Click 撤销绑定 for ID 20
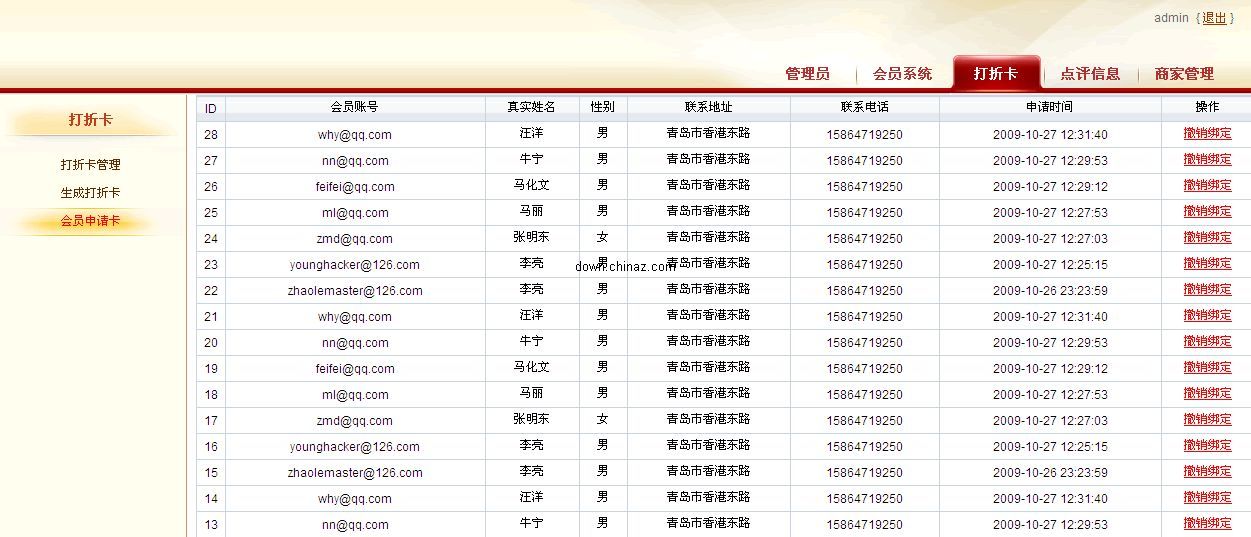1251x537 pixels. tap(1207, 341)
